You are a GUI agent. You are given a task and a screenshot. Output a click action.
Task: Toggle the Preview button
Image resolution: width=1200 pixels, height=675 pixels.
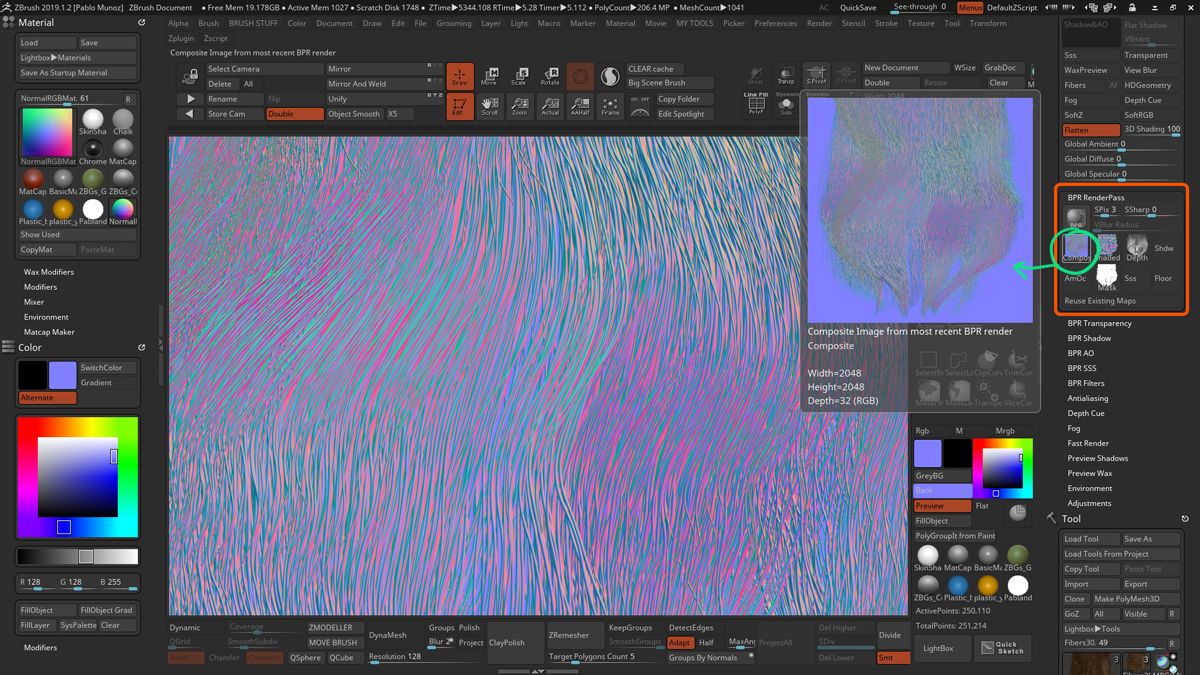click(x=942, y=506)
